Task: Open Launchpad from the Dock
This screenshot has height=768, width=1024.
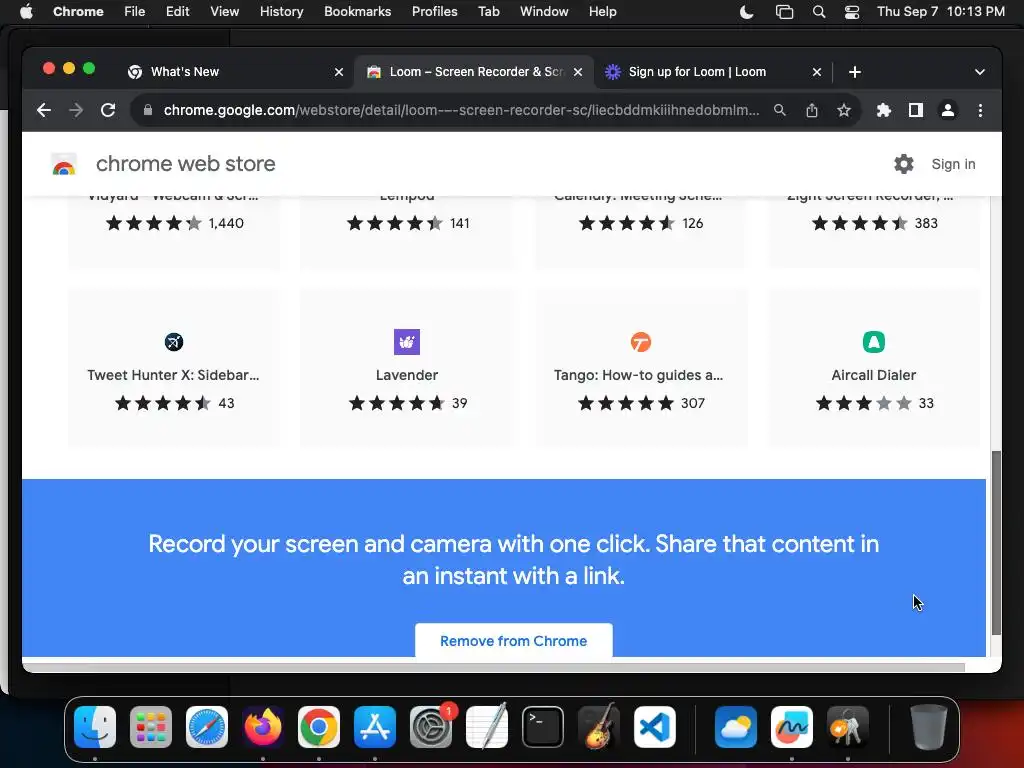Action: click(151, 727)
